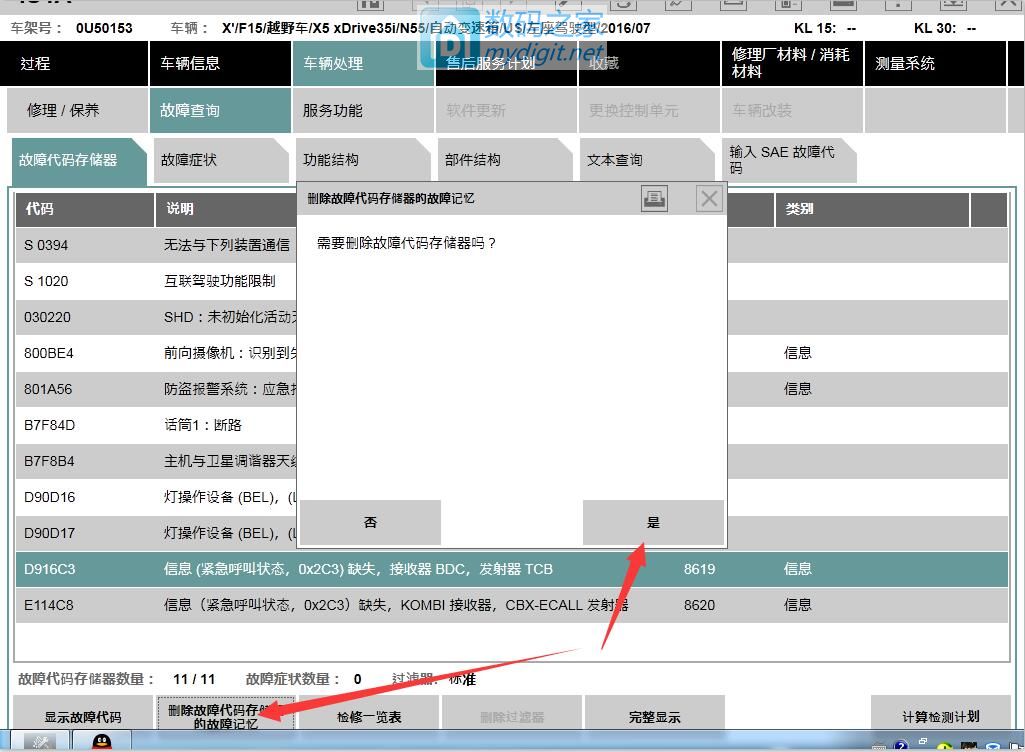Click the 类别 column header
Viewport: 1025px width, 752px height.
pos(872,209)
